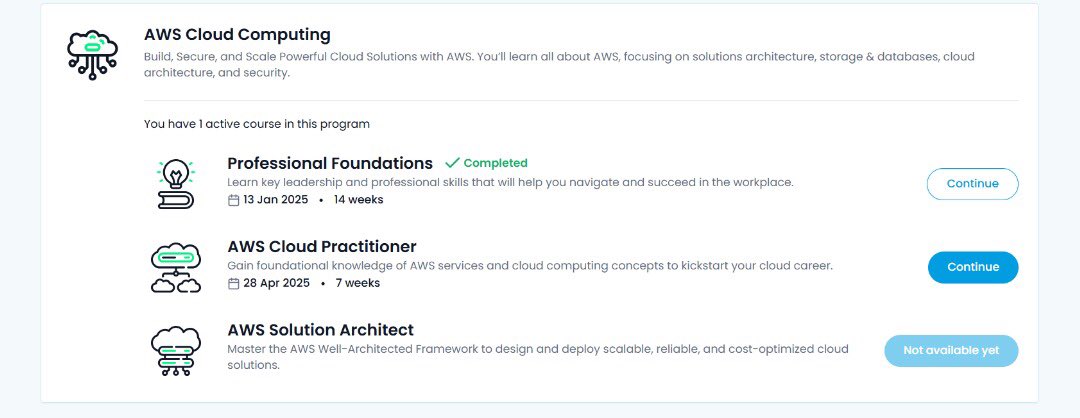This screenshot has height=418, width=1080.
Task: Click the 'Gain foundational knowledge' course description
Action: tap(530, 266)
